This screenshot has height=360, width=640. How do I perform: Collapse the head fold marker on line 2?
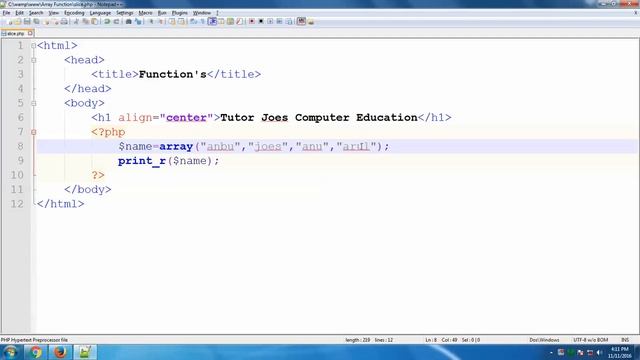tap(33, 60)
